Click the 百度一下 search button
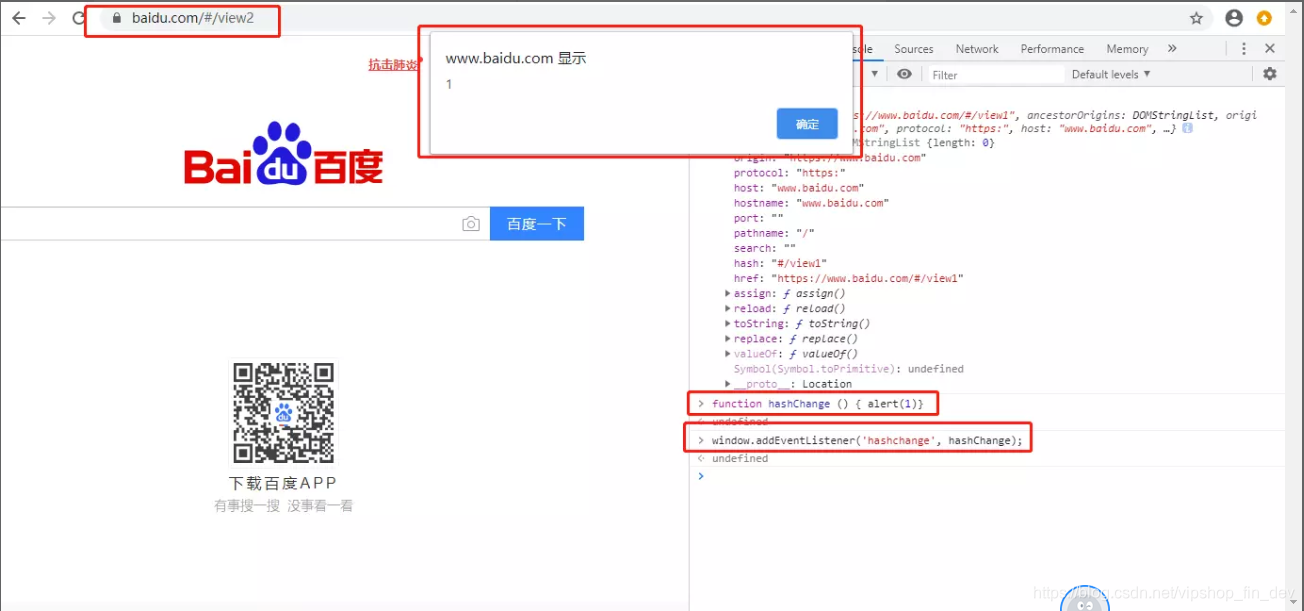This screenshot has height=611, width=1304. [537, 224]
